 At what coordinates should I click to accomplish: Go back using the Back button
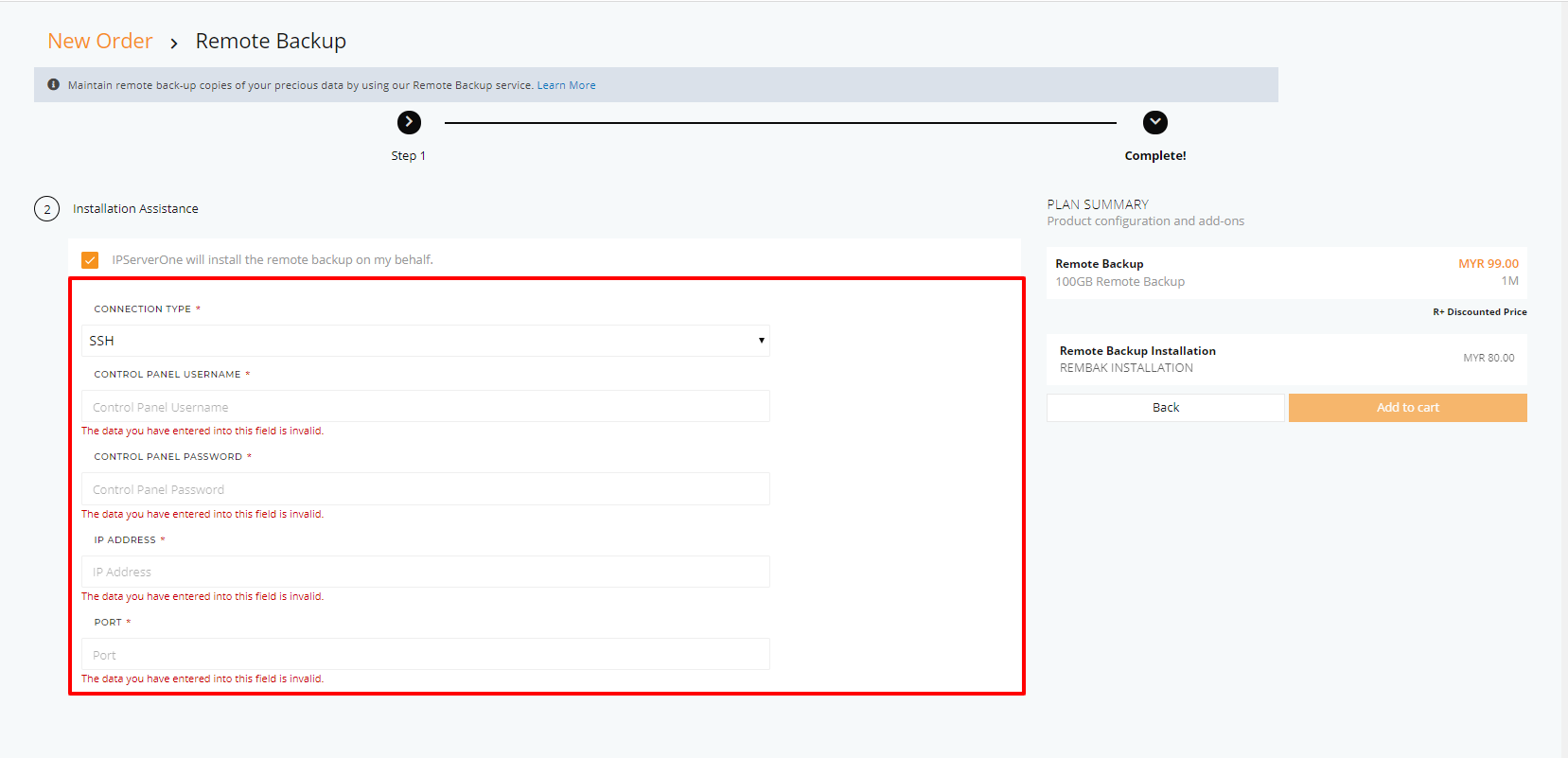click(1166, 408)
